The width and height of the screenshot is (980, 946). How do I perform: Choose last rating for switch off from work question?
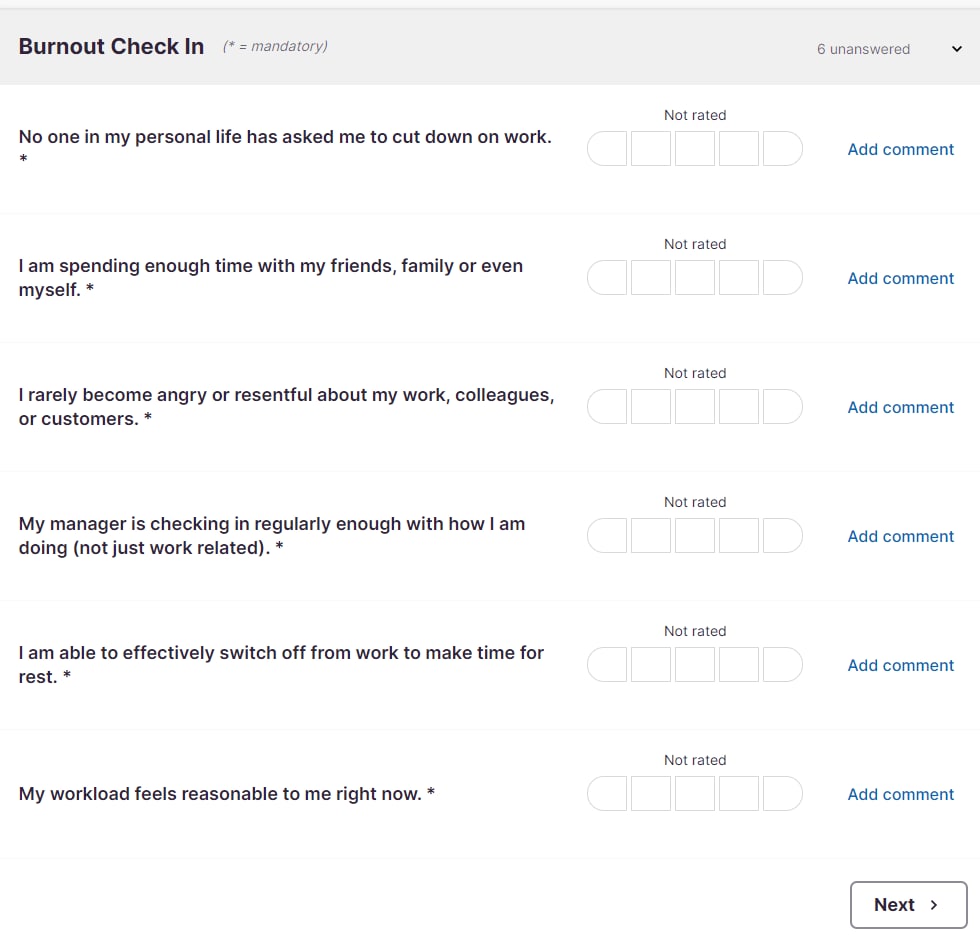(x=782, y=664)
